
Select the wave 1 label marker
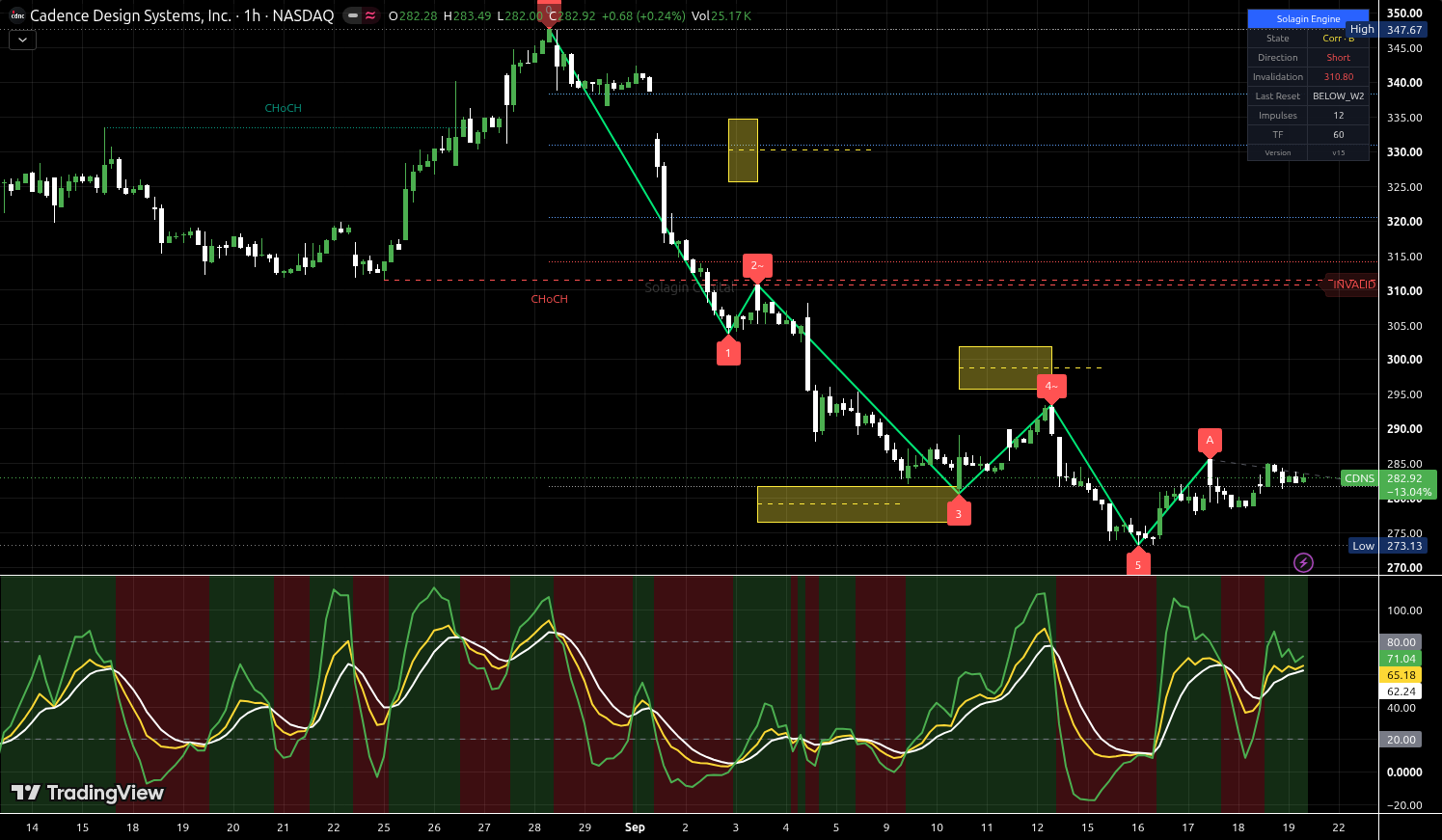[728, 352]
